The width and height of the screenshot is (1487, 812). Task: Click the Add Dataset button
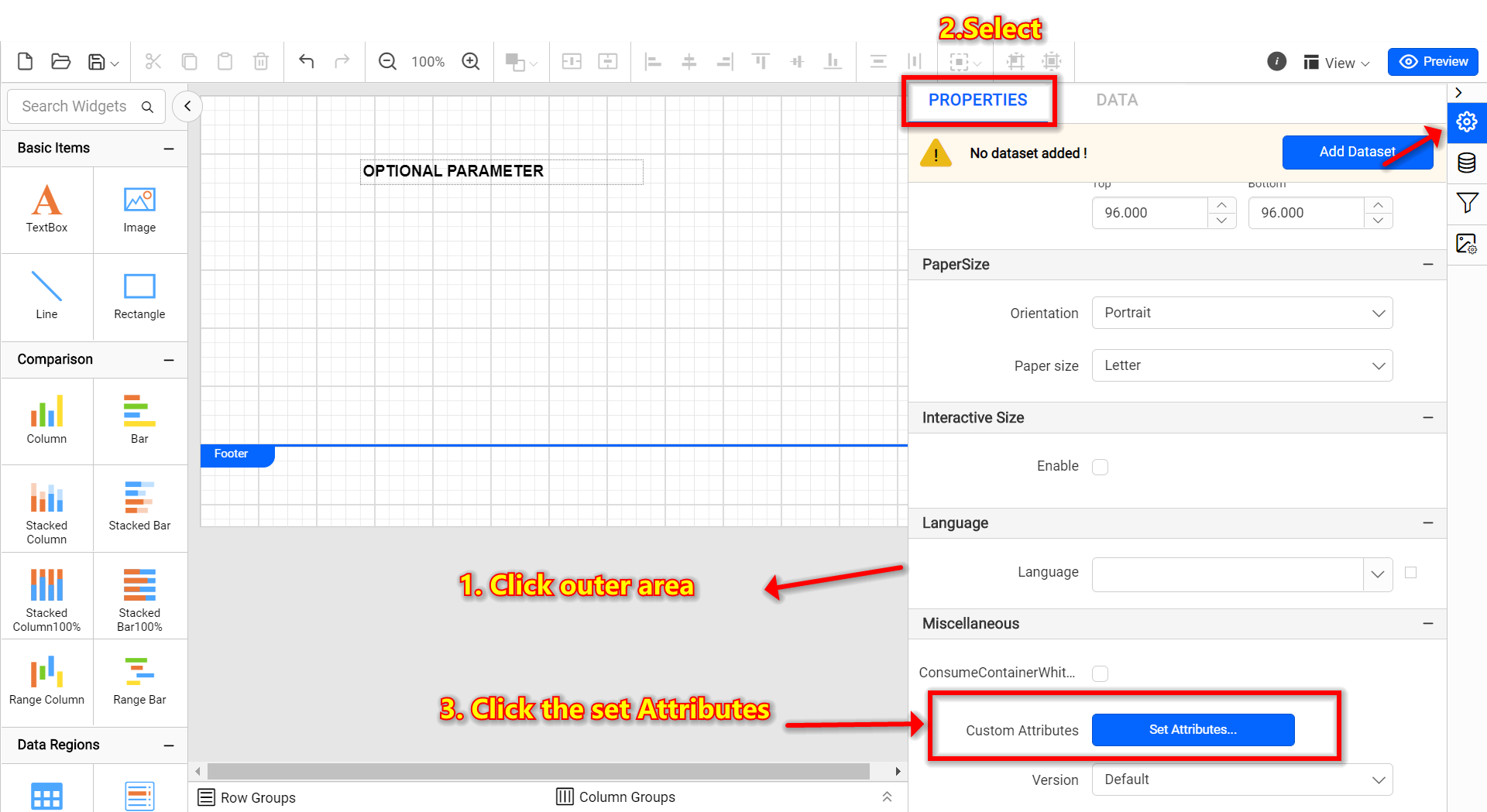pyautogui.click(x=1358, y=152)
